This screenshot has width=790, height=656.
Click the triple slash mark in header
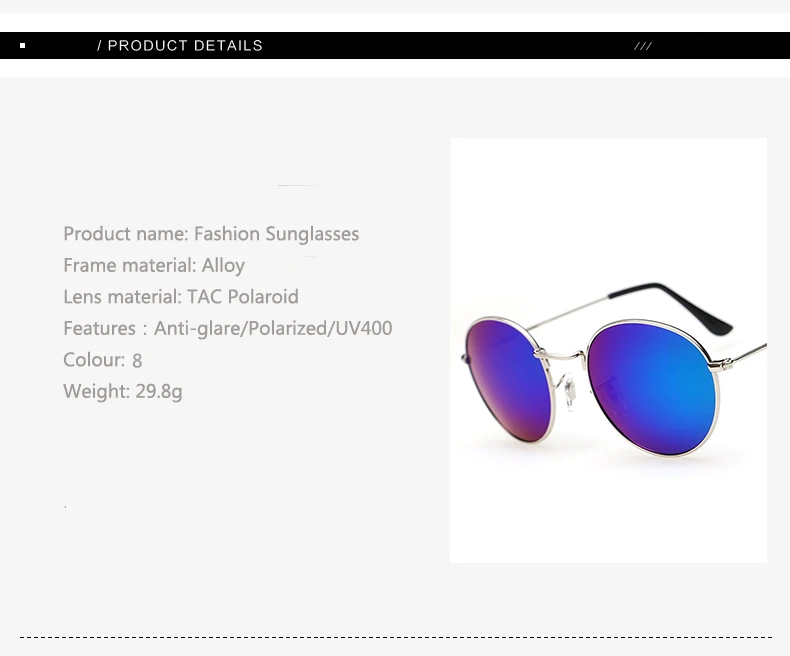[x=642, y=46]
